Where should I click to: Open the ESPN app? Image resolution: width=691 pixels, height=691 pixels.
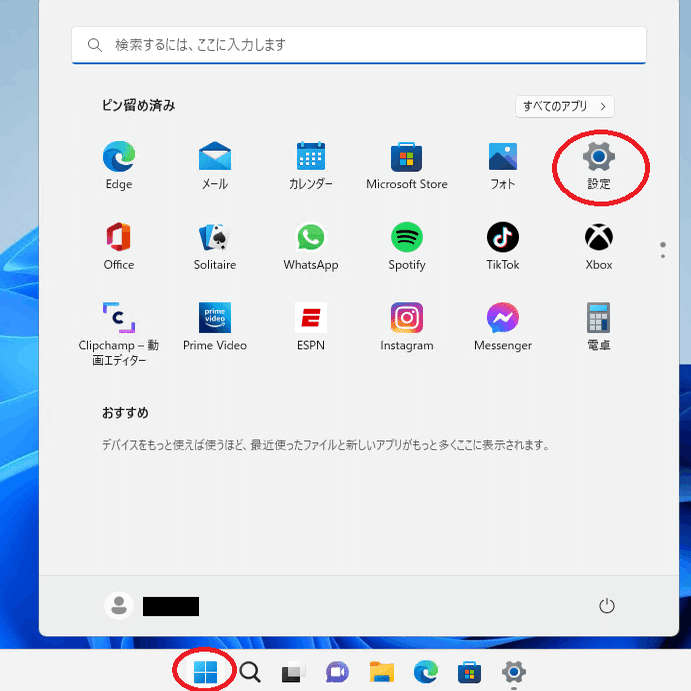click(311, 327)
